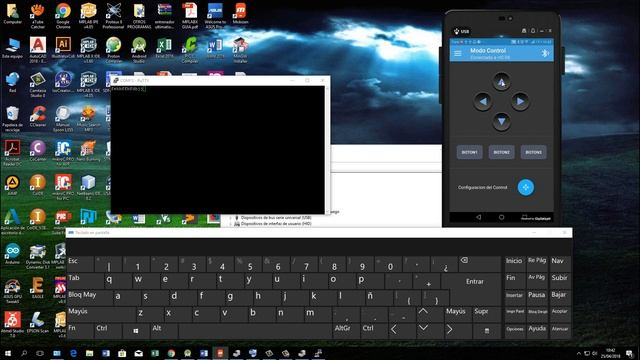Open taskbar search magnifier
640x360 pixels.
(24, 353)
